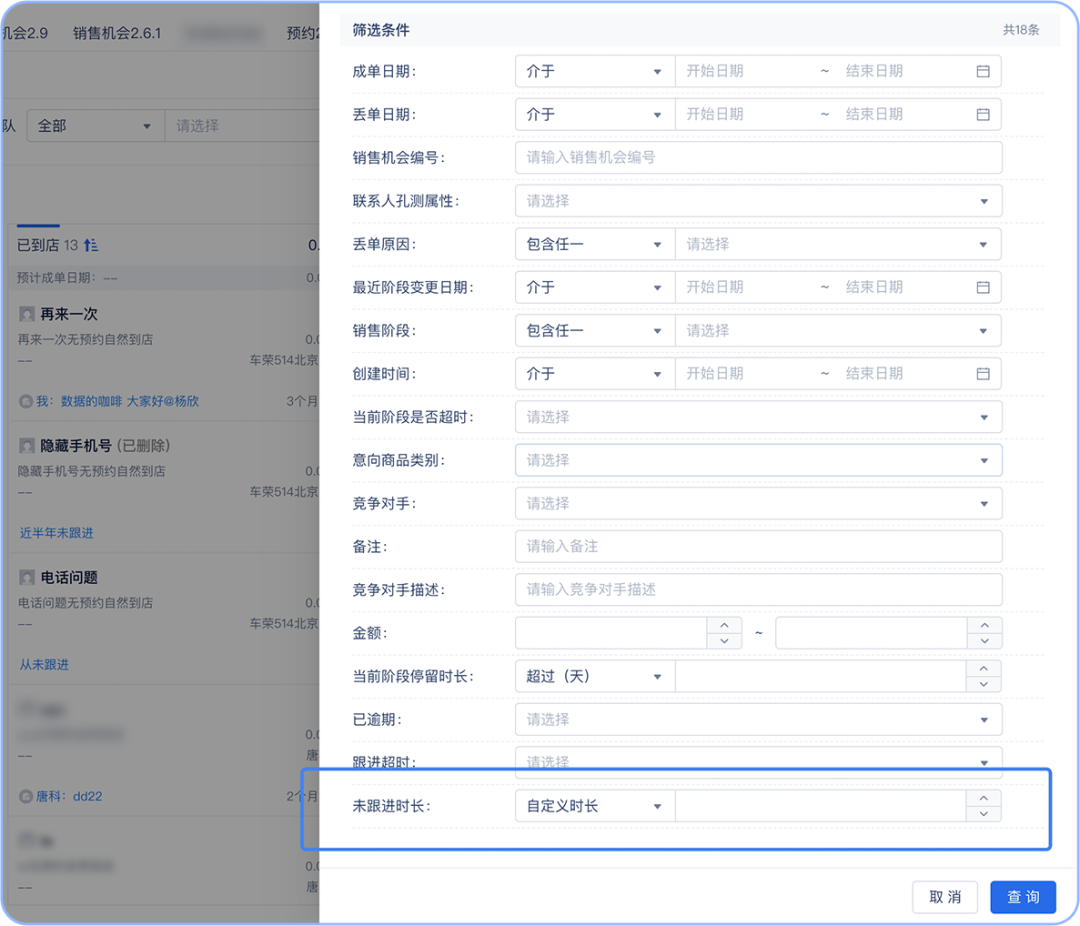Image resolution: width=1080 pixels, height=926 pixels.
Task: Open 超过（天） dropdown for 当前阶段停留时长
Action: coord(595,676)
